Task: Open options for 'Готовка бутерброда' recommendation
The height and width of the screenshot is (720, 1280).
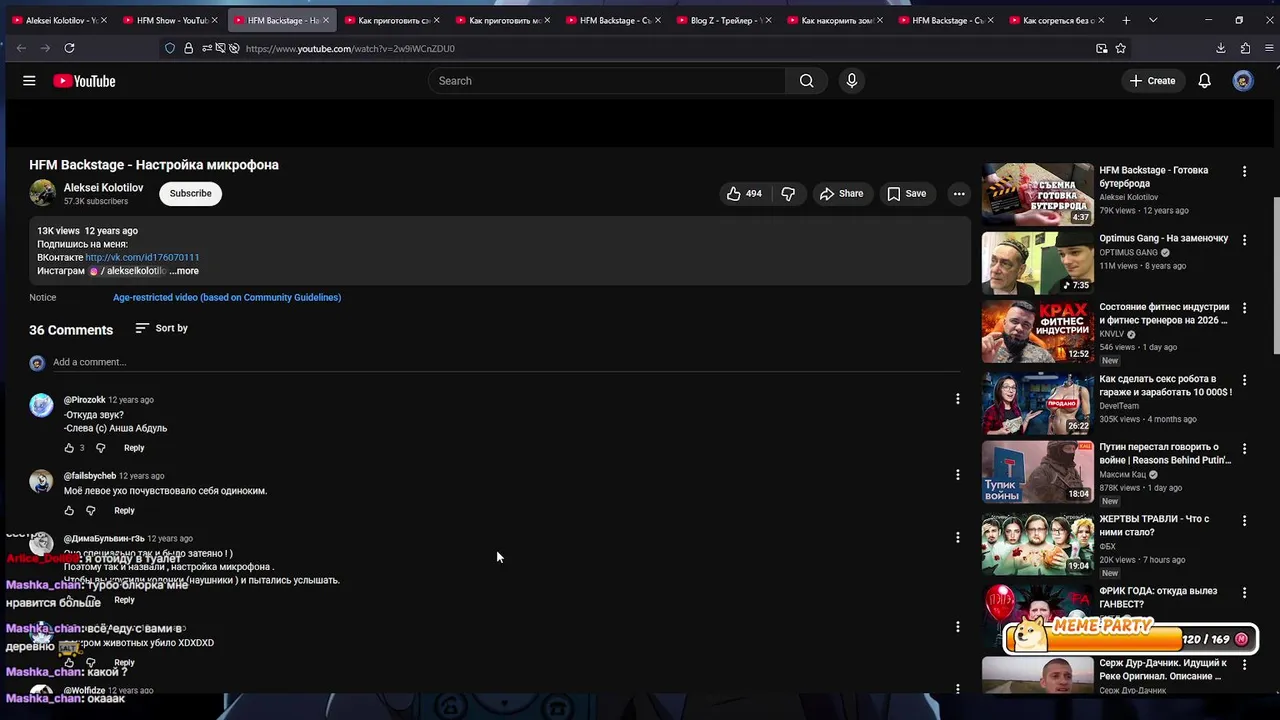Action: click(x=1244, y=172)
